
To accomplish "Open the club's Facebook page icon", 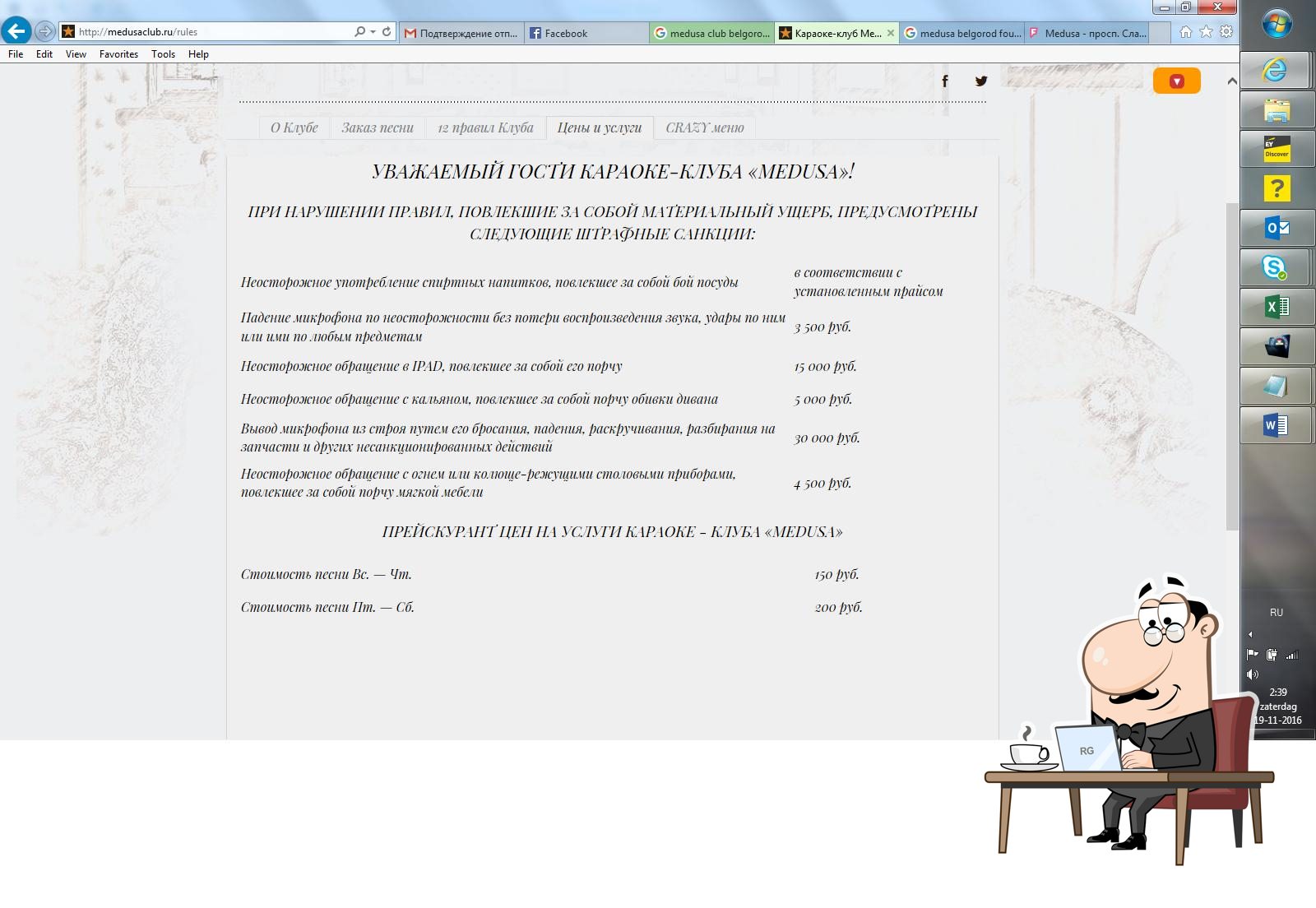I will (945, 81).
